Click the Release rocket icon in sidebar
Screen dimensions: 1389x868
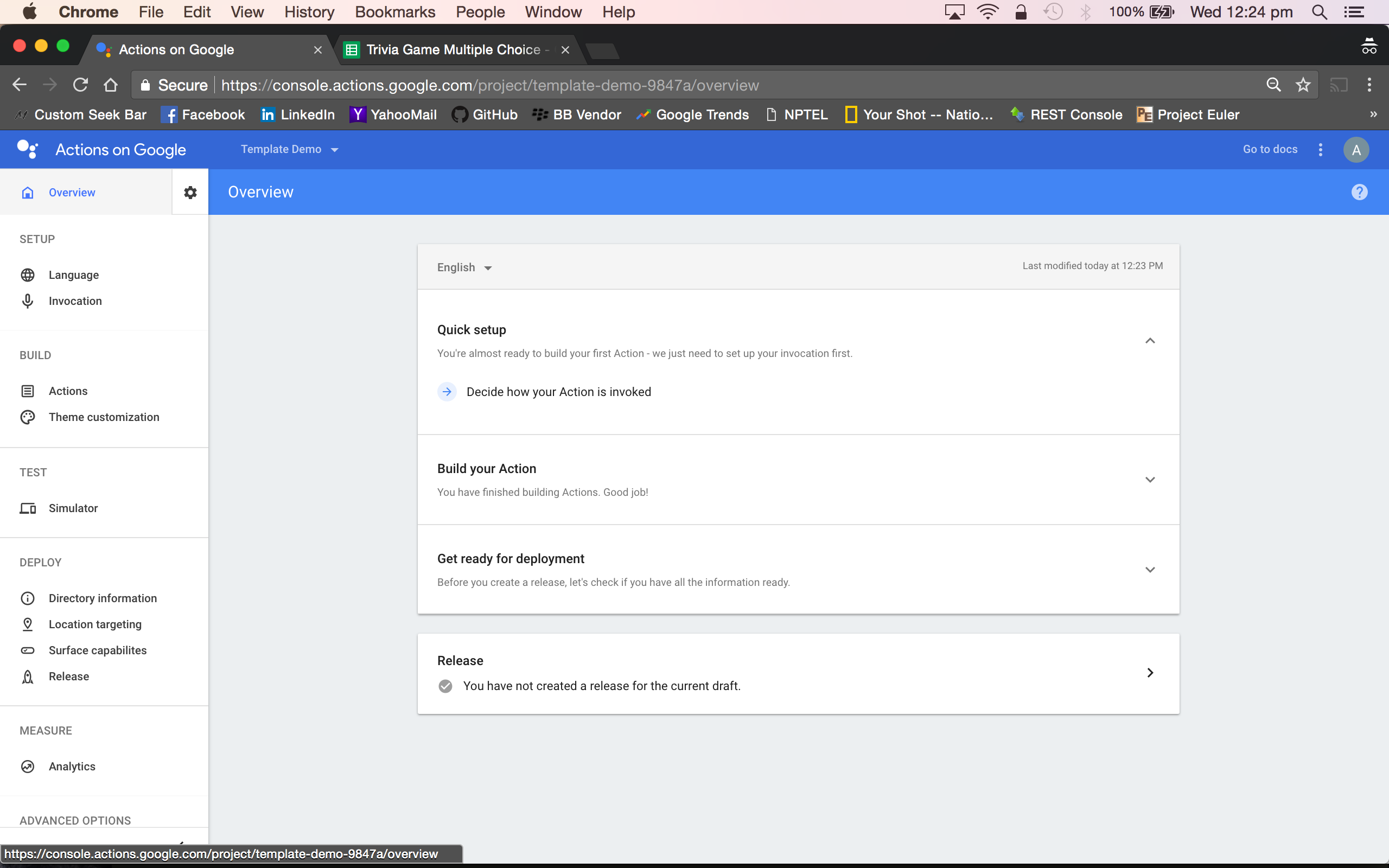point(28,676)
